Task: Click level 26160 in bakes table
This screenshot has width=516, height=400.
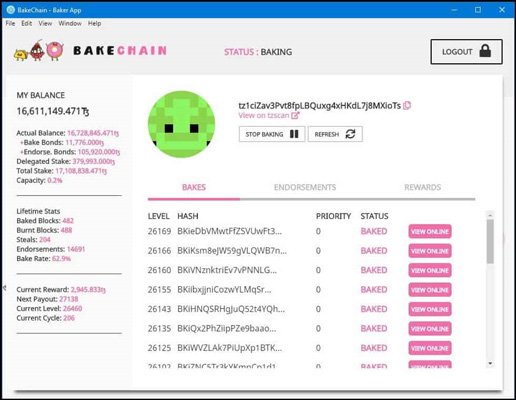Action: [x=159, y=270]
